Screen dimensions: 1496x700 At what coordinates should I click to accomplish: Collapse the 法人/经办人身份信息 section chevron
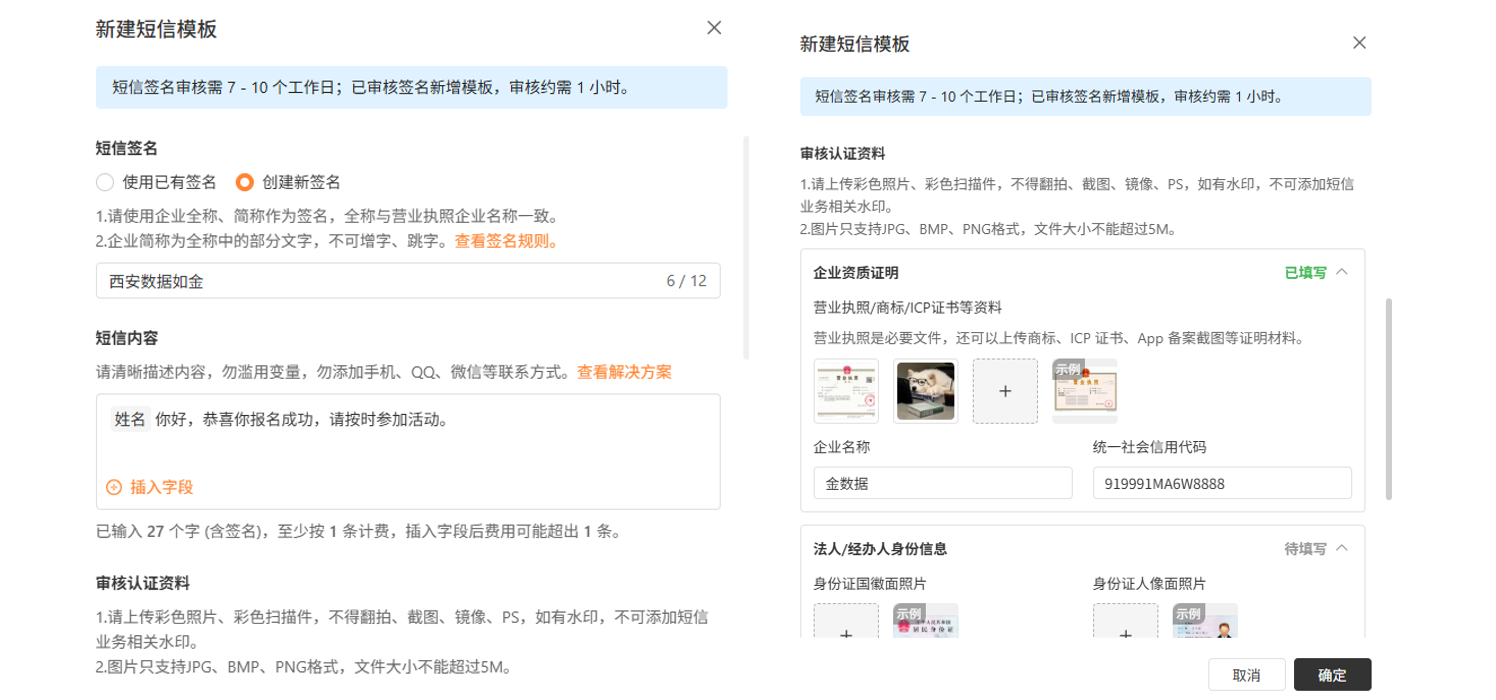coord(1342,548)
